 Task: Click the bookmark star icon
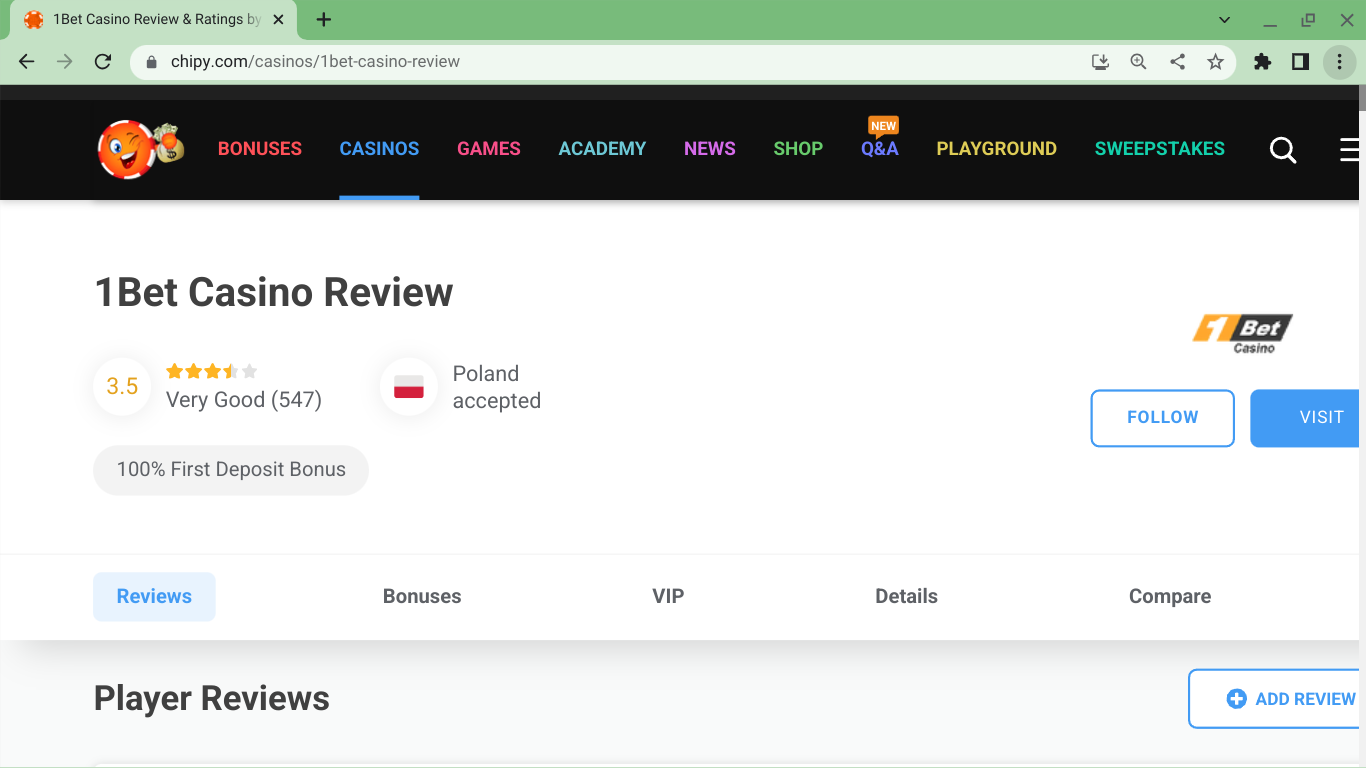point(1215,62)
